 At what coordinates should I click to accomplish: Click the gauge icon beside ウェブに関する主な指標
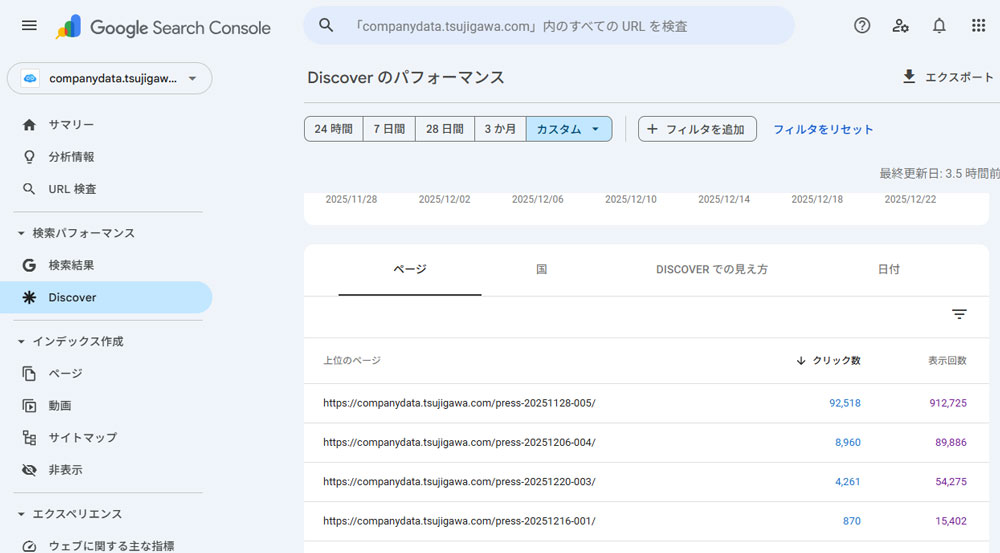pos(29,546)
